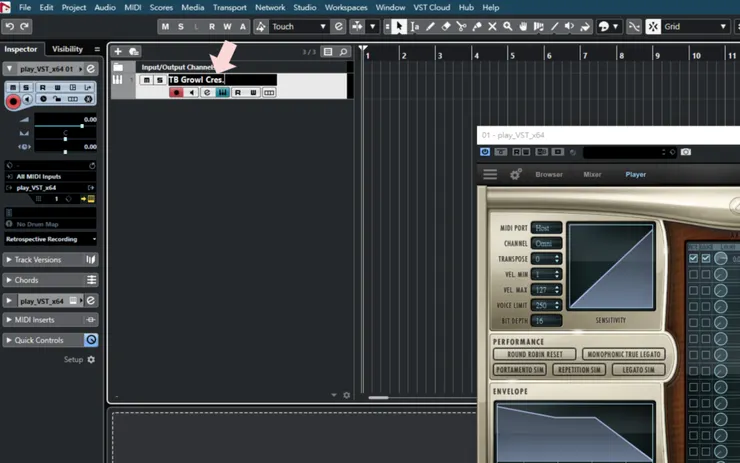Open track list settings gear at bottom
The image size is (740, 463).
347,395
